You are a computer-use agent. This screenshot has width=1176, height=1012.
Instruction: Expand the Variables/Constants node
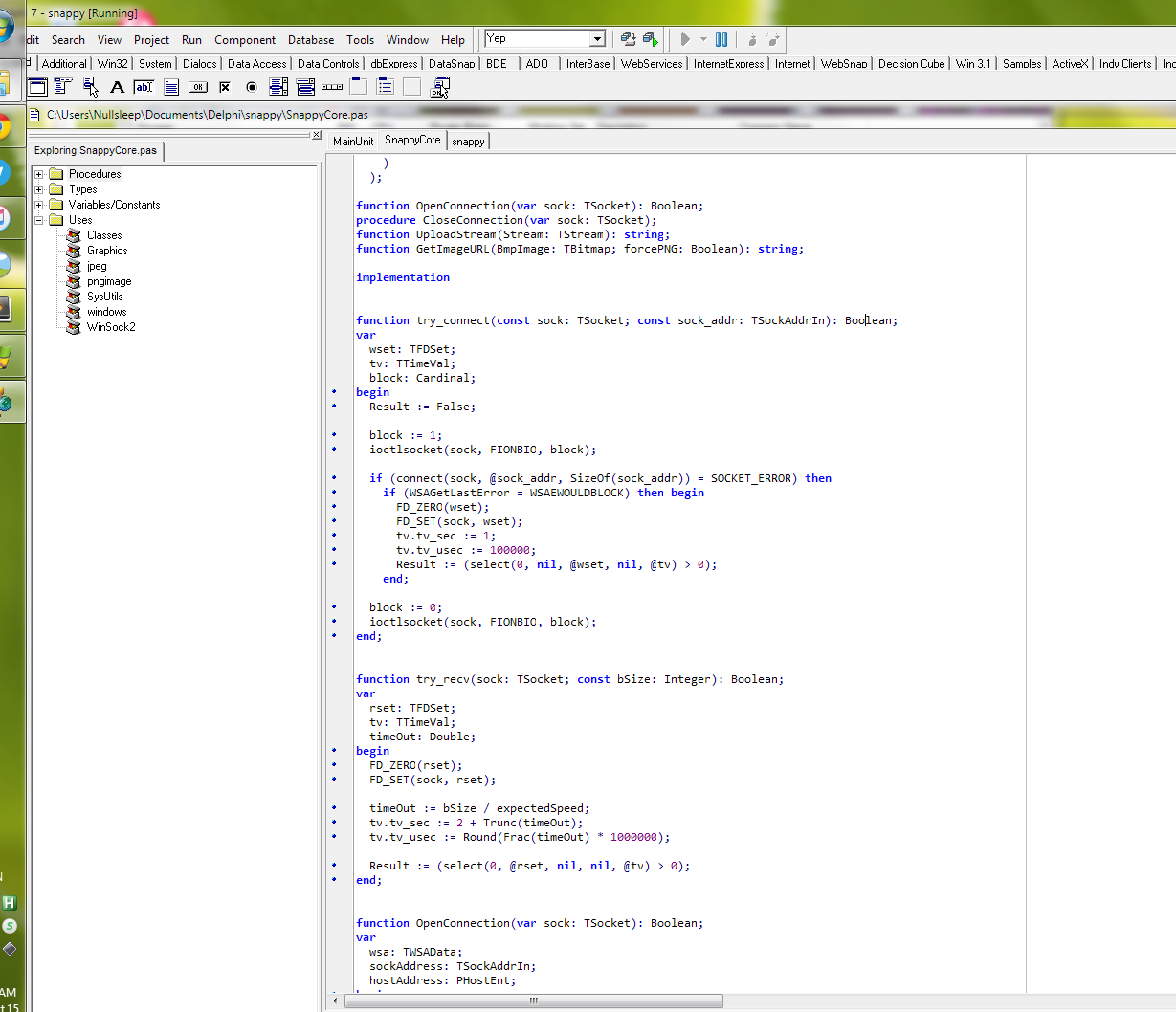[x=39, y=205]
